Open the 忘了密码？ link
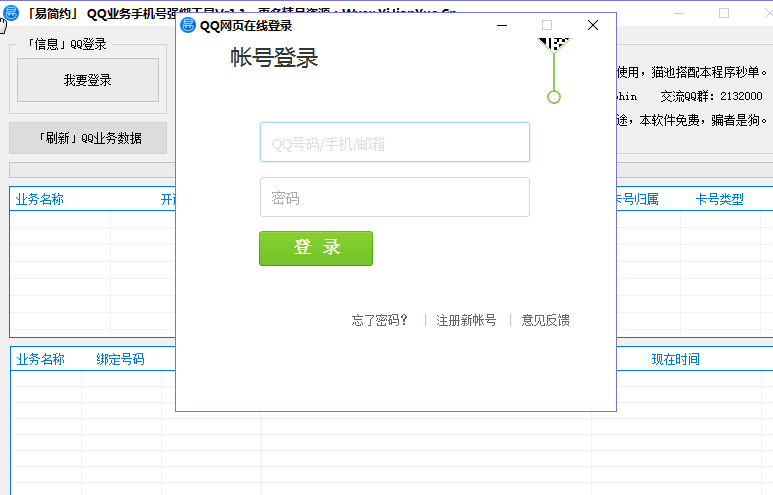Viewport: 773px width, 495px height. click(x=380, y=320)
